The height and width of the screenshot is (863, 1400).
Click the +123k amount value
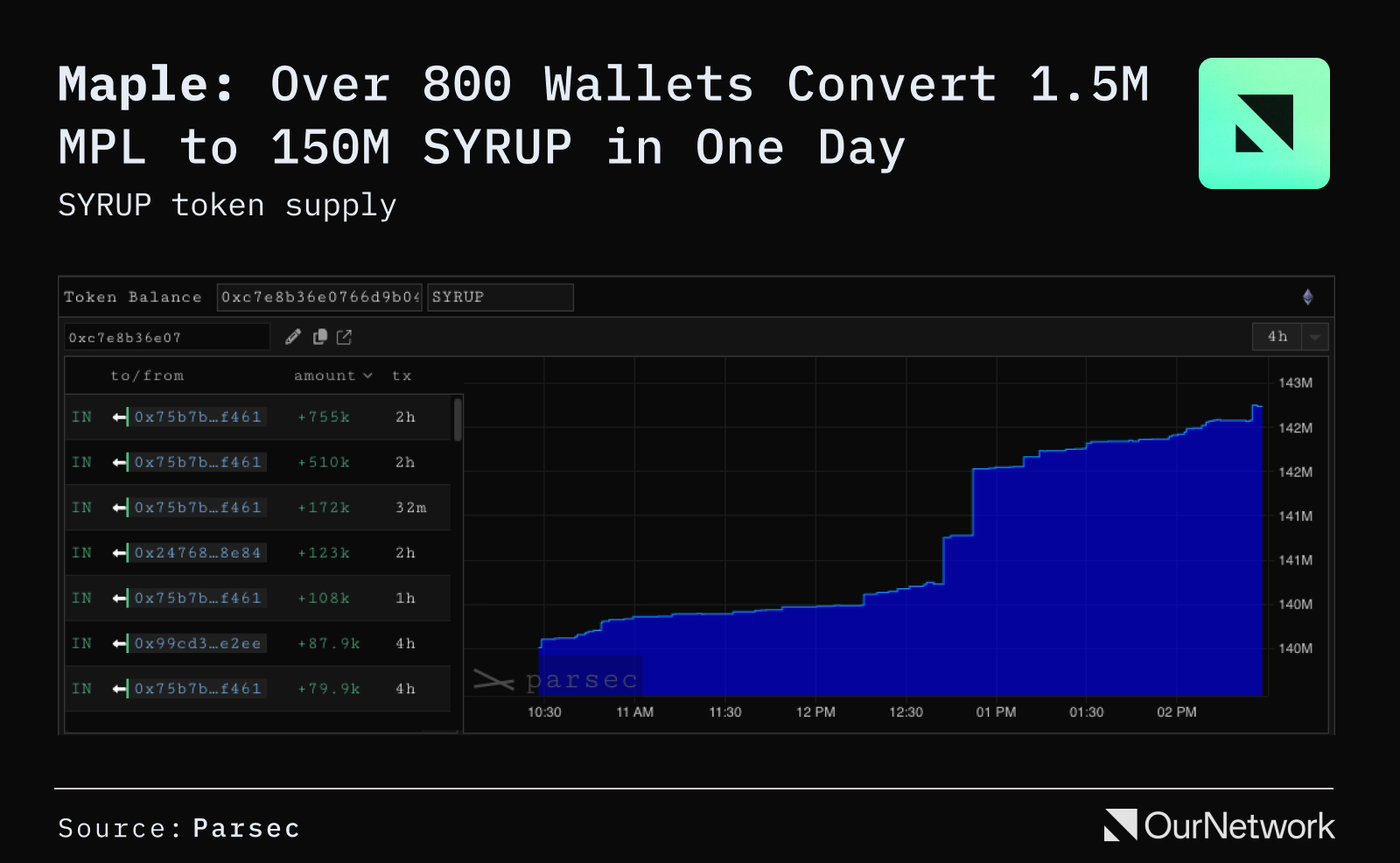pos(324,553)
